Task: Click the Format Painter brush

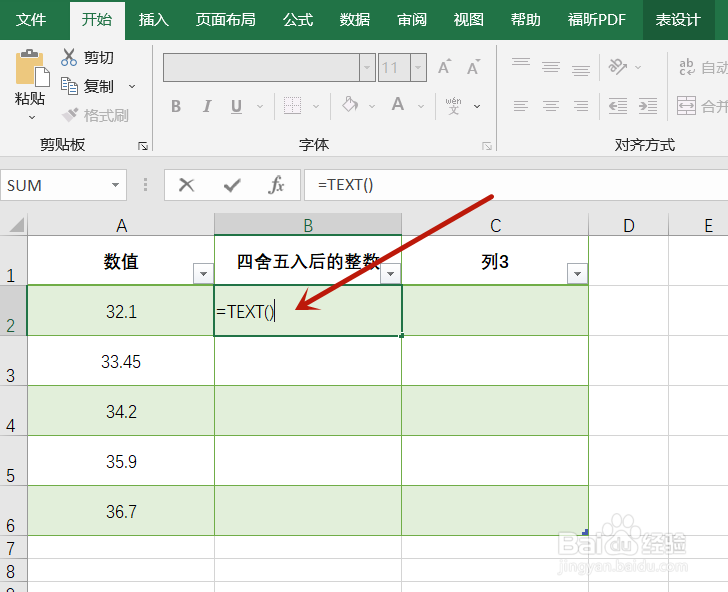Action: 70,115
